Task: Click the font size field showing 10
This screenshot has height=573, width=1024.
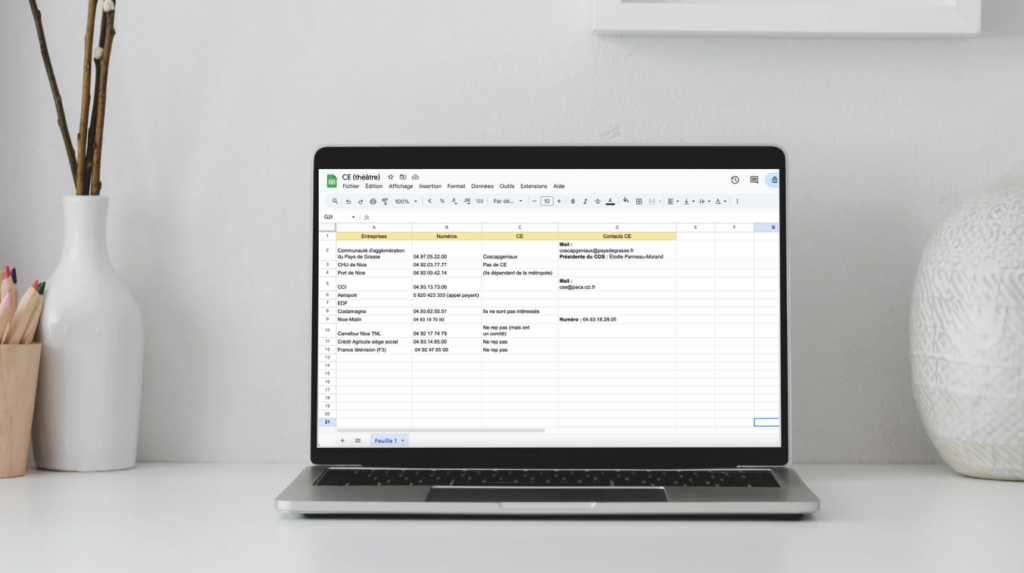Action: point(547,201)
